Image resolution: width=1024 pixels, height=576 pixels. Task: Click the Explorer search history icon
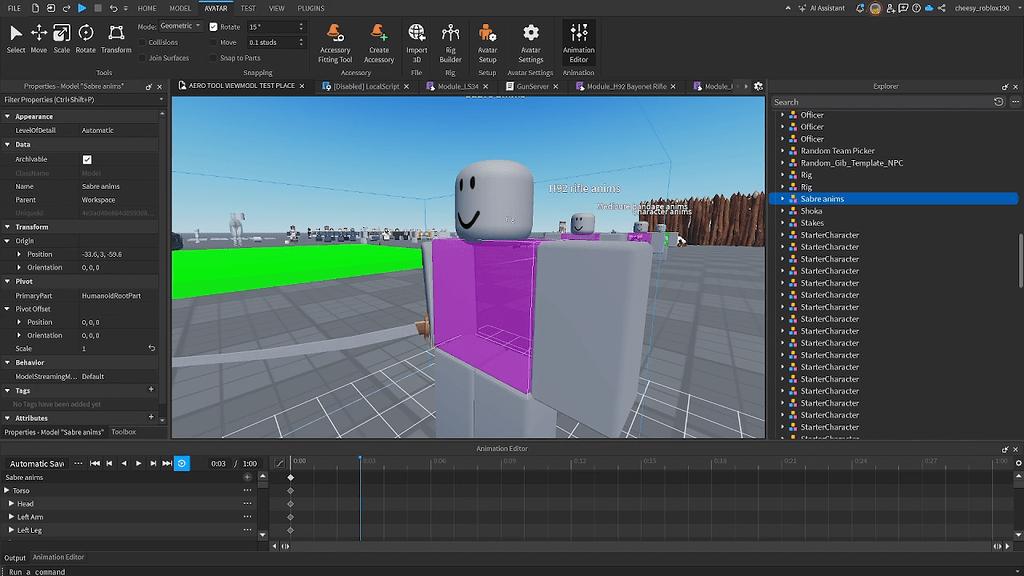pyautogui.click(x=999, y=102)
